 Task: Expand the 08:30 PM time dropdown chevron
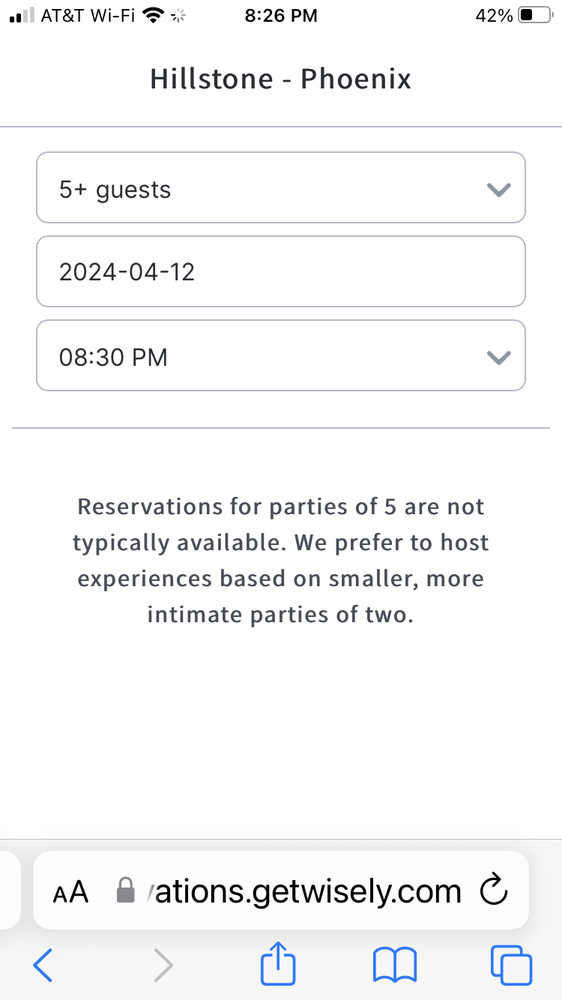[x=498, y=358]
